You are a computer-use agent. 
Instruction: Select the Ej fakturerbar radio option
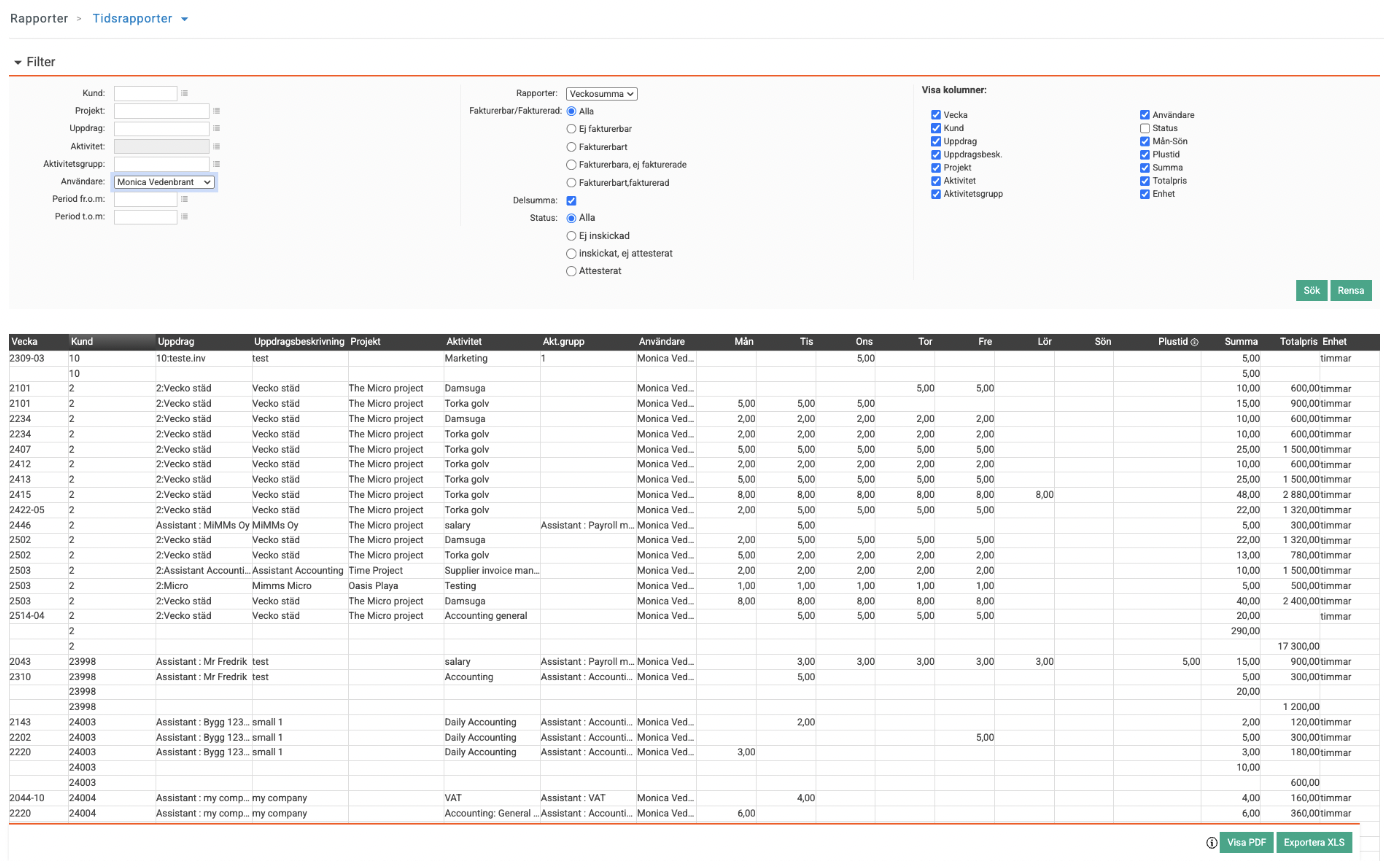click(x=571, y=129)
